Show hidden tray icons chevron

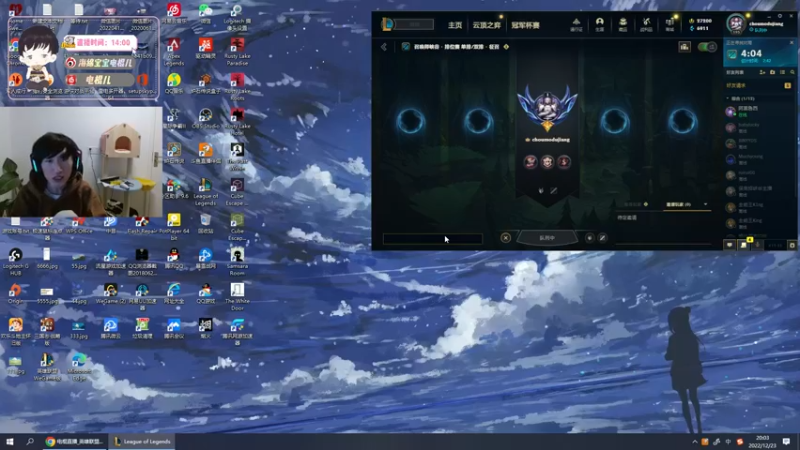click(694, 442)
